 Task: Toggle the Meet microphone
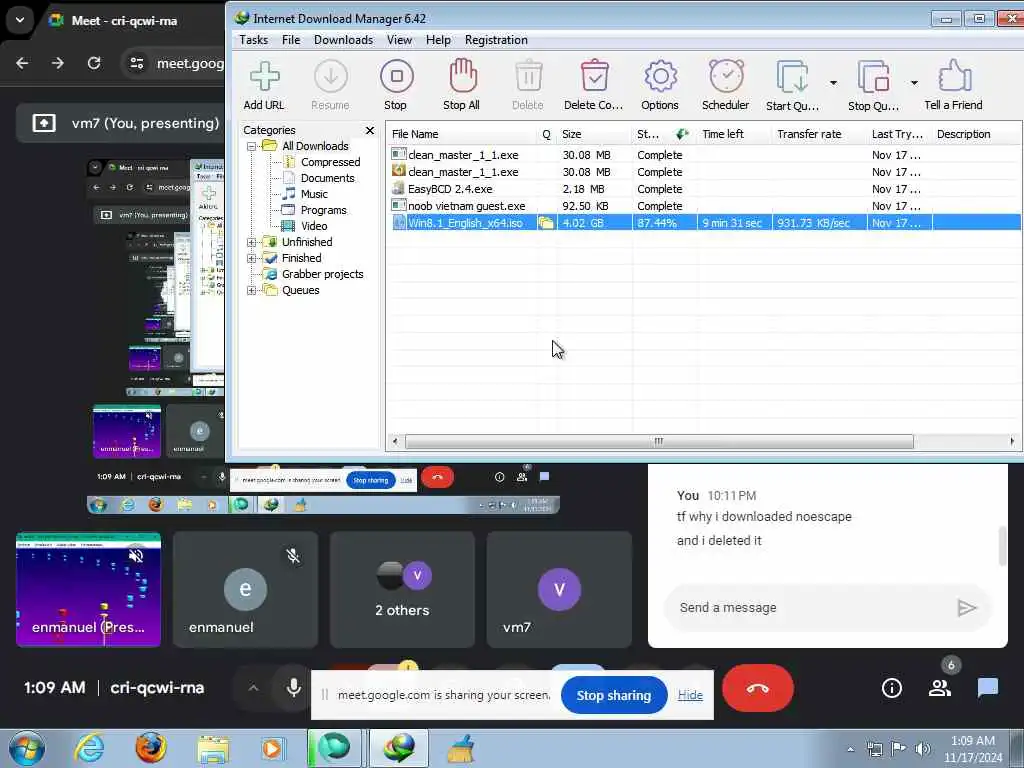tap(294, 688)
